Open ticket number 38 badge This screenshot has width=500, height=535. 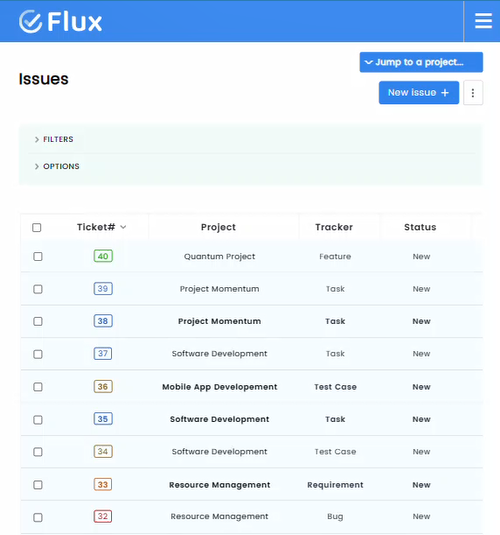click(103, 321)
